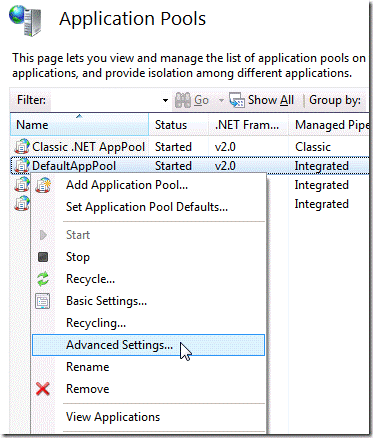Sort by the Status column header
Image resolution: width=373 pixels, height=438 pixels.
pos(179,124)
